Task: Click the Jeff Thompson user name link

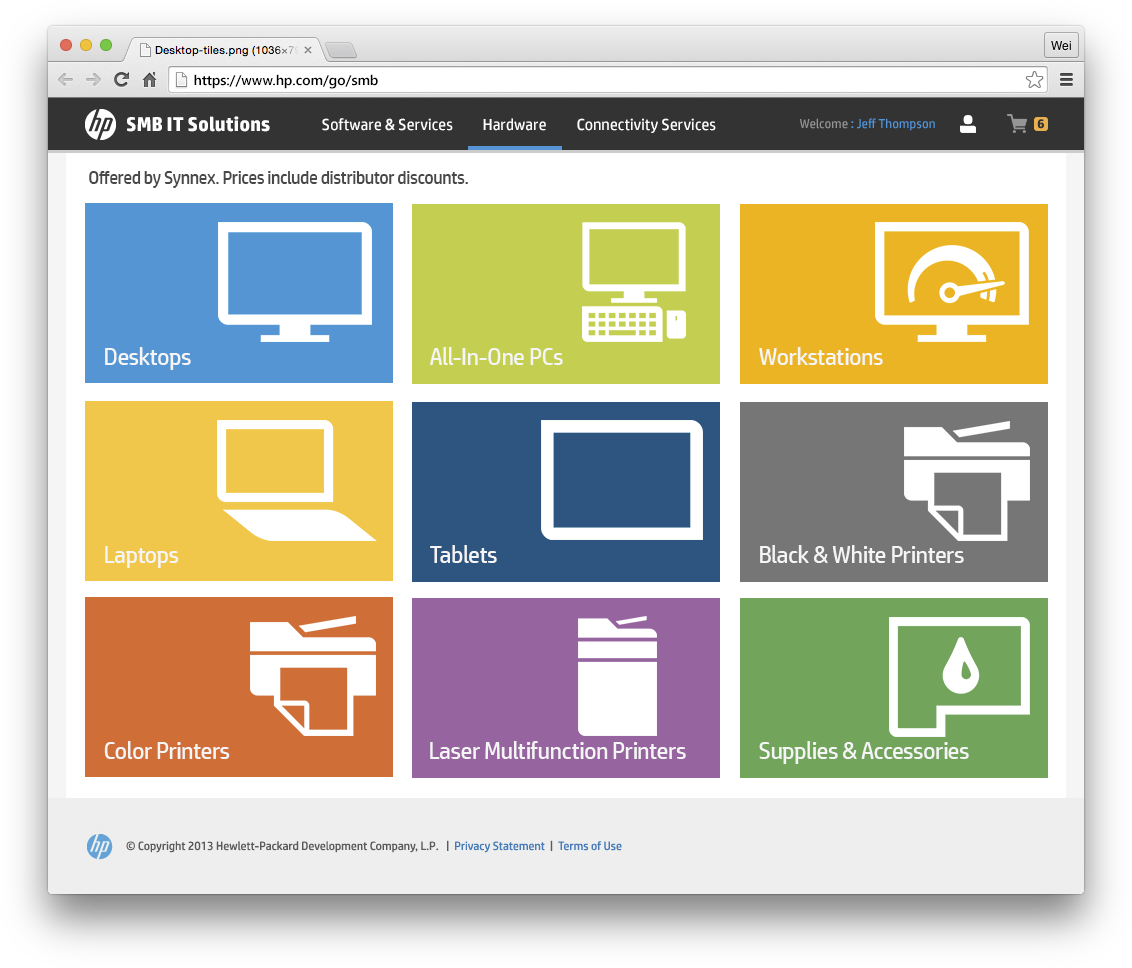Action: [896, 124]
